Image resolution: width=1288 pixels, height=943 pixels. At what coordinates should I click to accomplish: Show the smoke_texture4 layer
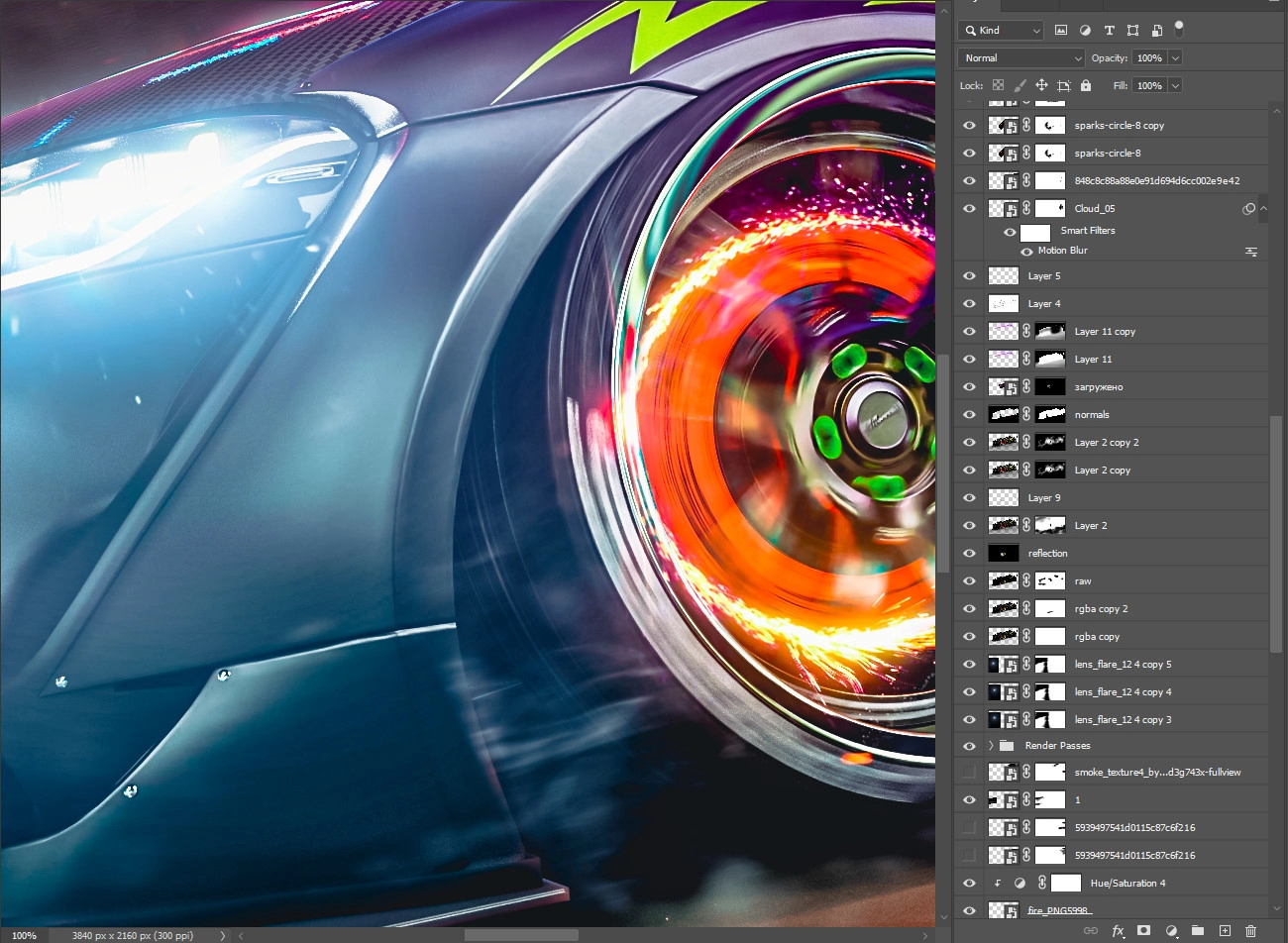[969, 773]
